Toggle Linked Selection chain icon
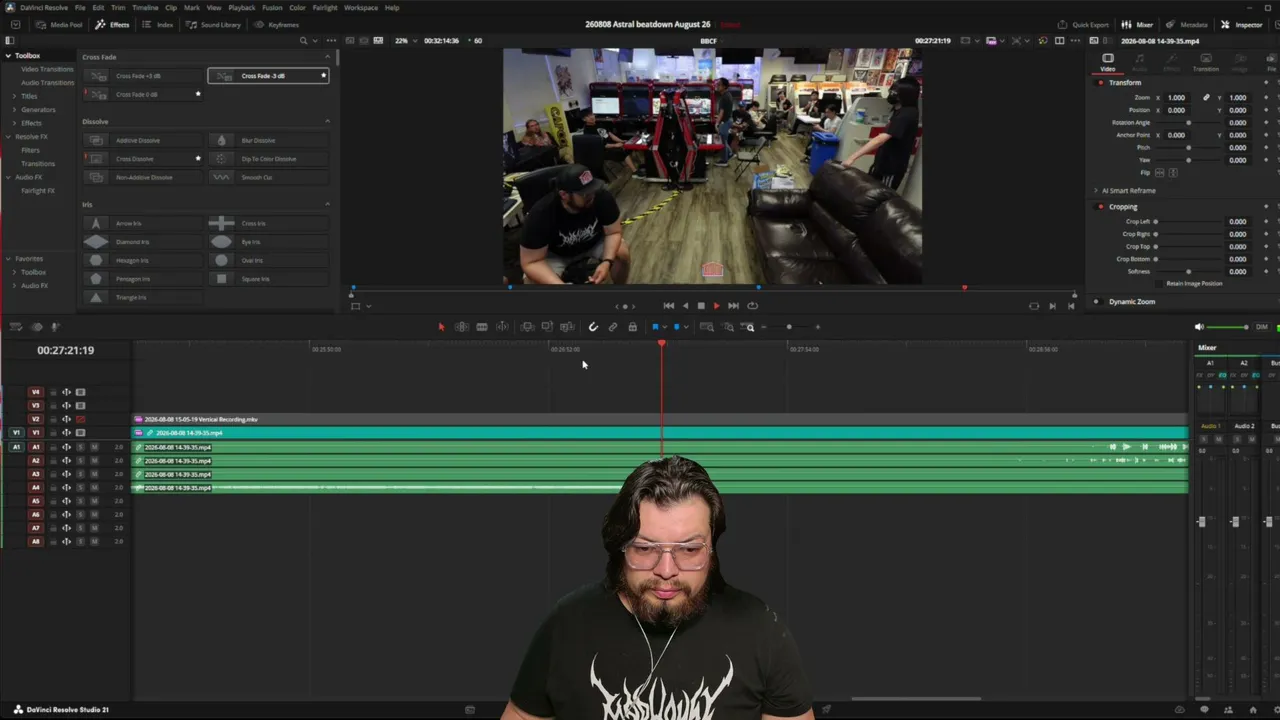 pos(613,327)
